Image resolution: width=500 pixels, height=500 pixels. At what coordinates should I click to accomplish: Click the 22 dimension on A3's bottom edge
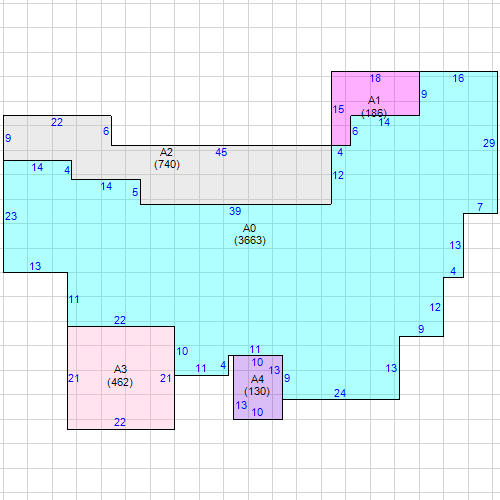point(120,422)
